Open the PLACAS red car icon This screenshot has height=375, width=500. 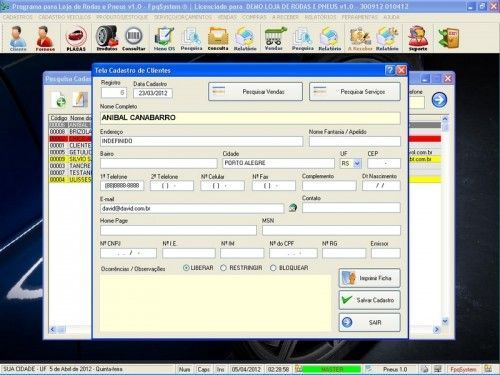tap(76, 38)
